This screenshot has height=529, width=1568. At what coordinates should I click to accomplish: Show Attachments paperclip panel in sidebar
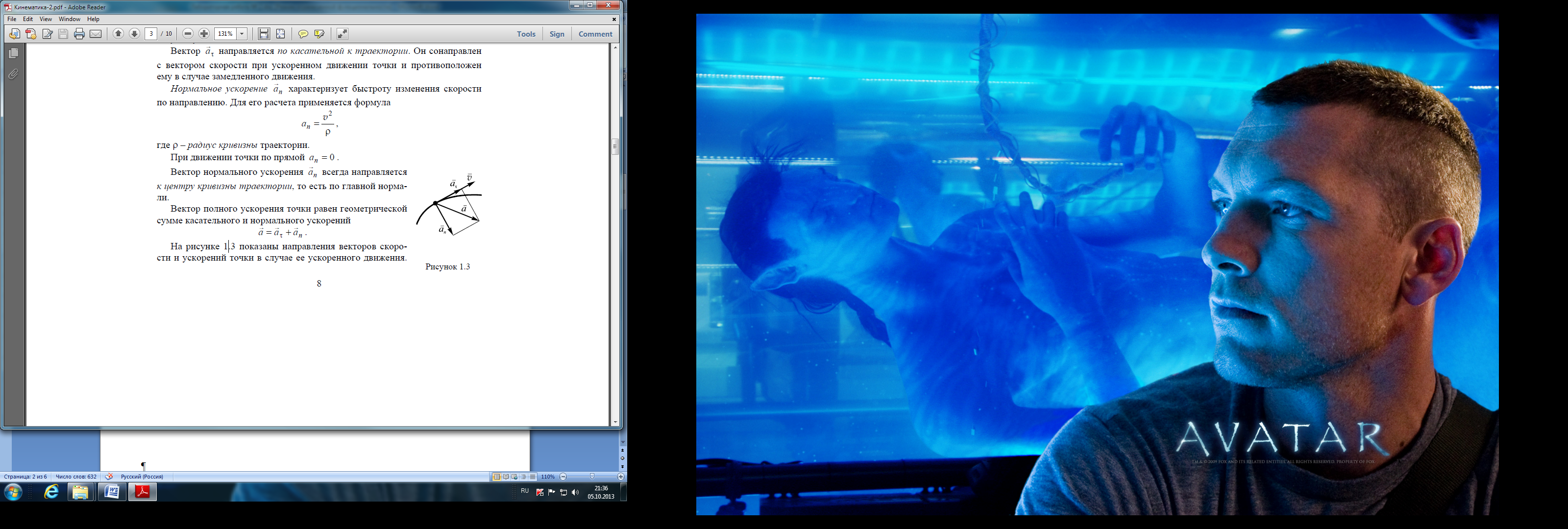click(x=13, y=74)
